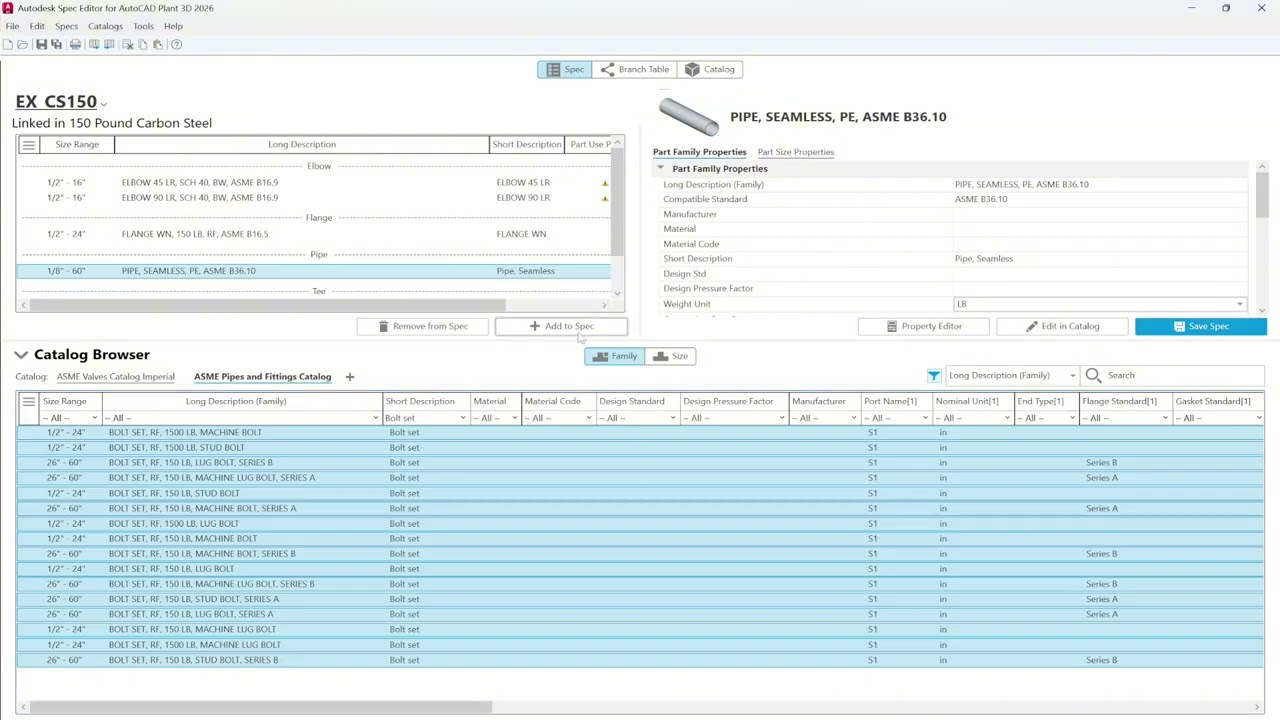Click the Save All toolbar icon
This screenshot has height=720, width=1280.
pos(56,44)
